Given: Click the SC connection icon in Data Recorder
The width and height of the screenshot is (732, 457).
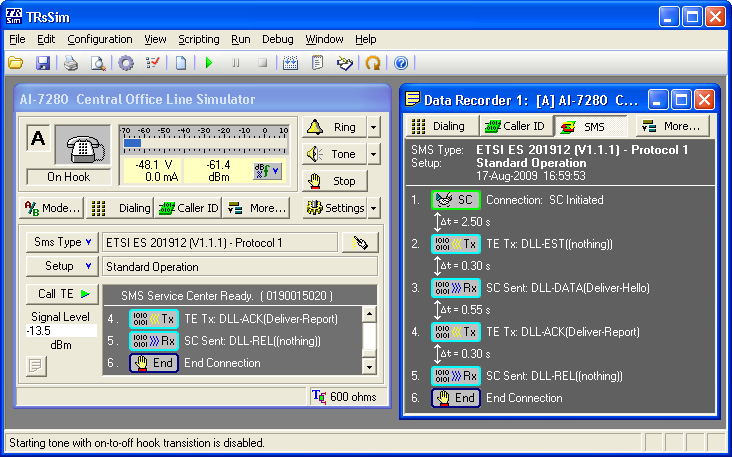Looking at the screenshot, I should click(456, 200).
